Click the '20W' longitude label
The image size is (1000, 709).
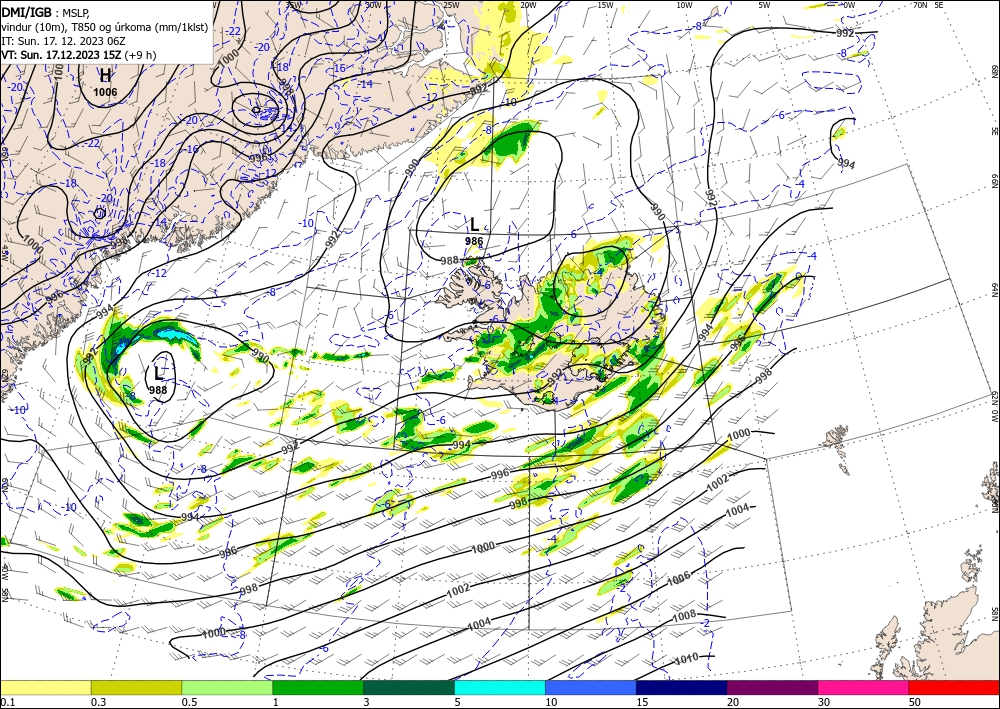pos(527,5)
